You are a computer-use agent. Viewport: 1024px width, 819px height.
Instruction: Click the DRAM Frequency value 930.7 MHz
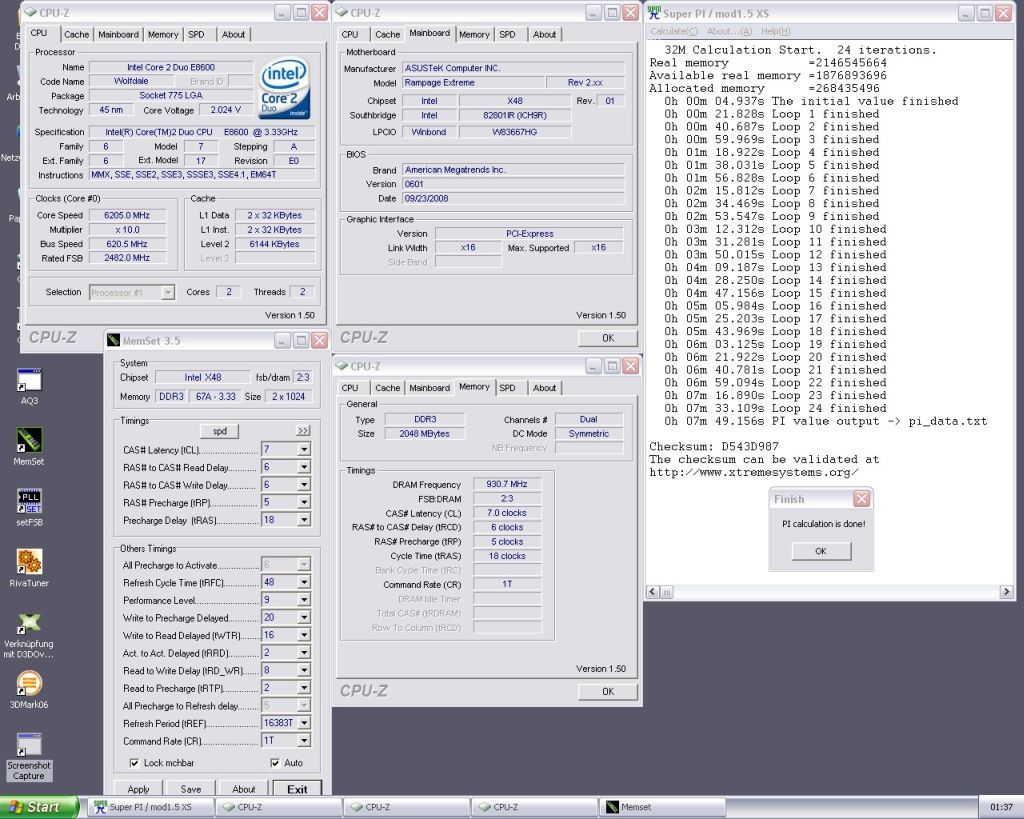pos(507,484)
